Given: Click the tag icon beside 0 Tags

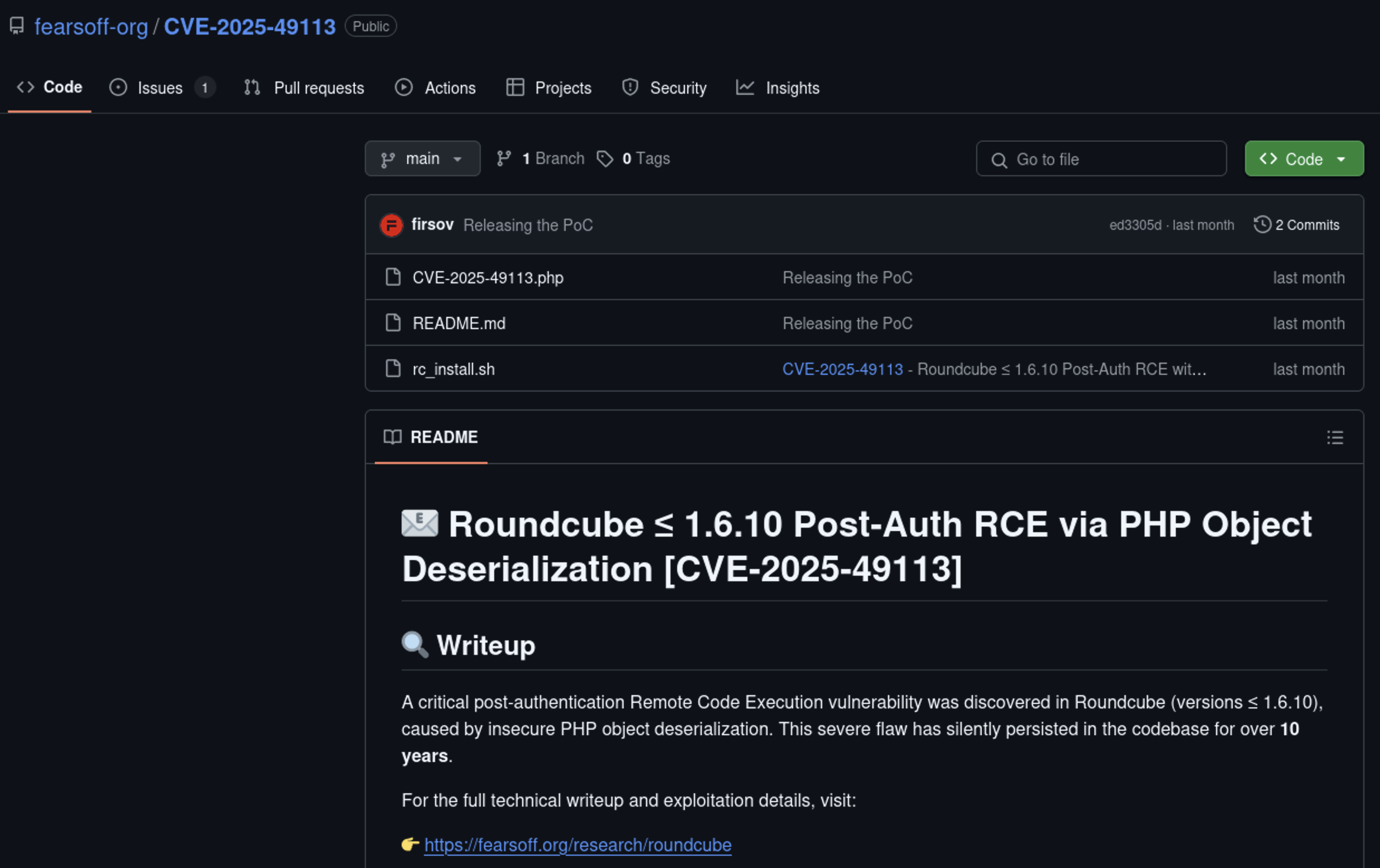Looking at the screenshot, I should pyautogui.click(x=605, y=158).
